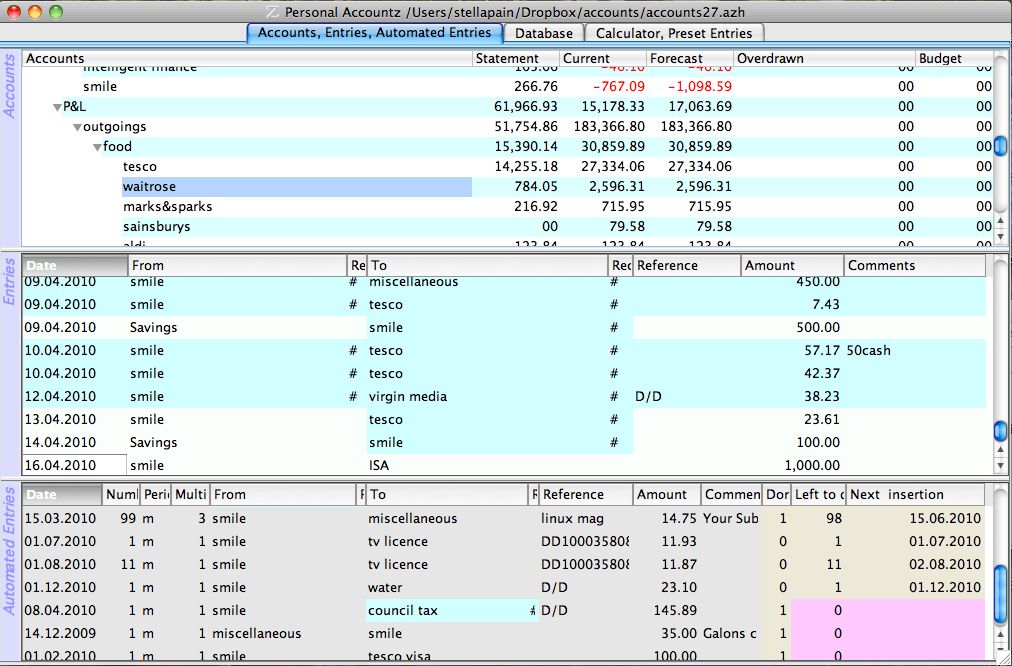This screenshot has width=1012, height=666.
Task: Click the Date column header in the Entries panel
Action: click(70, 265)
